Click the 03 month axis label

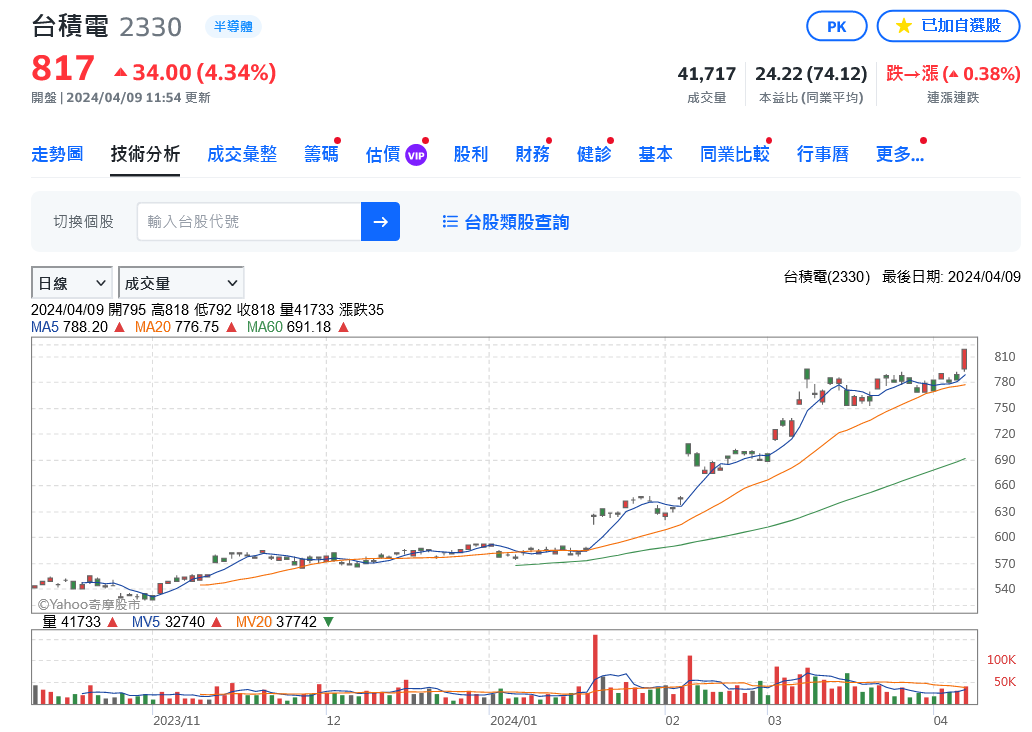pyautogui.click(x=774, y=721)
